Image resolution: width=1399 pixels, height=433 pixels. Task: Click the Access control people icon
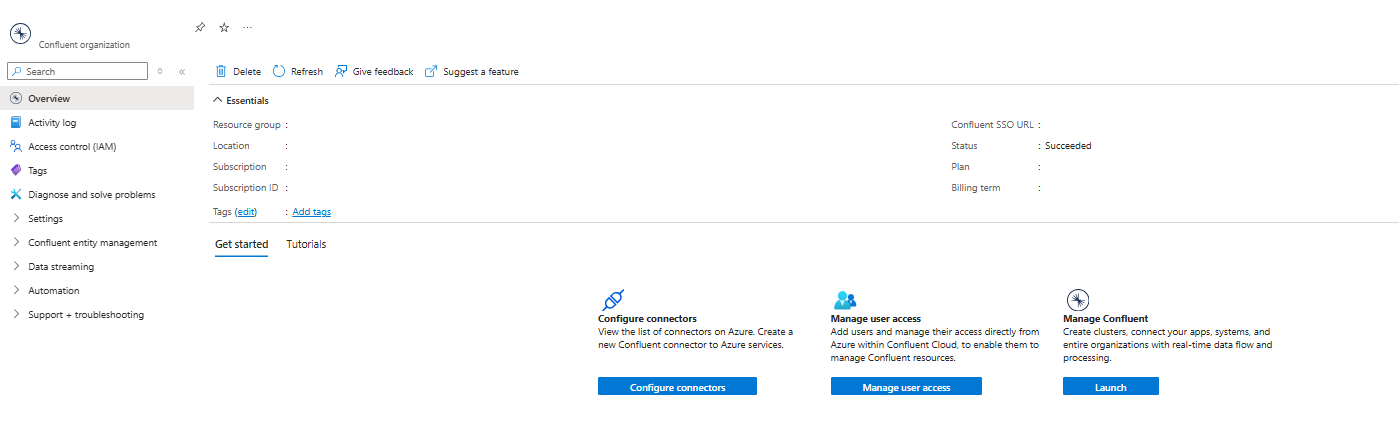(16, 146)
